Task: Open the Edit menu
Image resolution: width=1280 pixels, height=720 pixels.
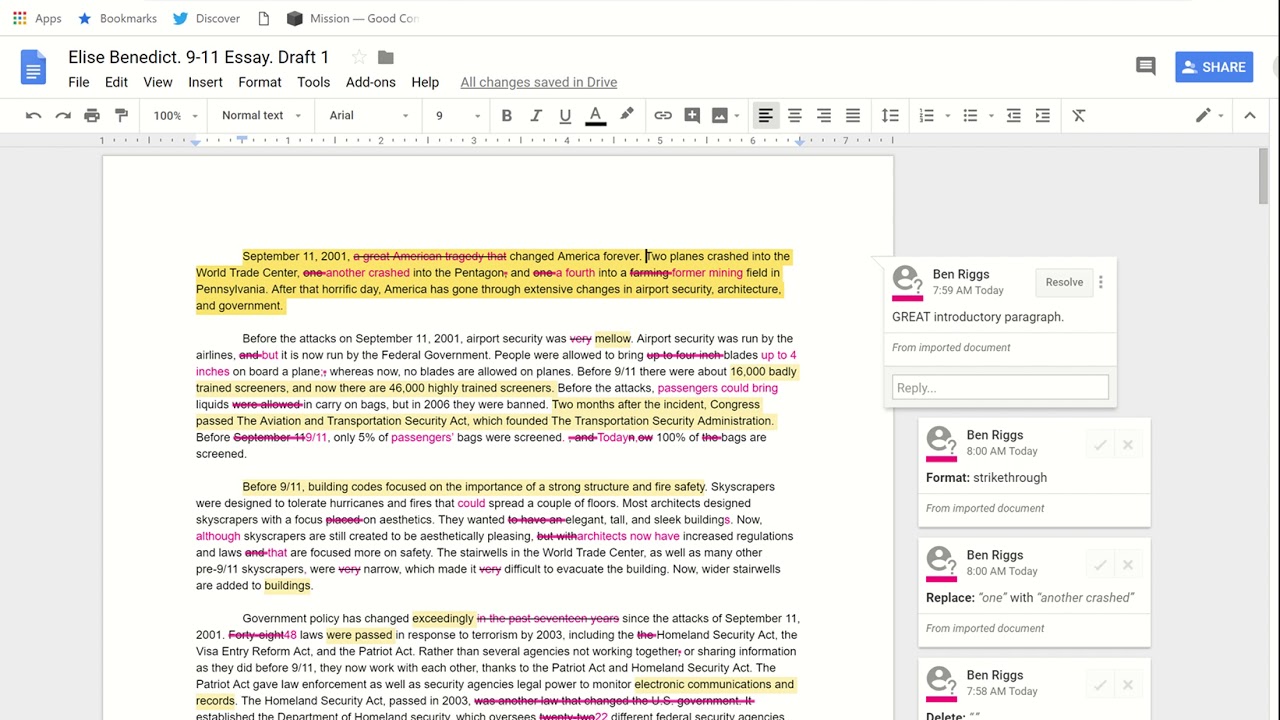Action: [x=116, y=82]
